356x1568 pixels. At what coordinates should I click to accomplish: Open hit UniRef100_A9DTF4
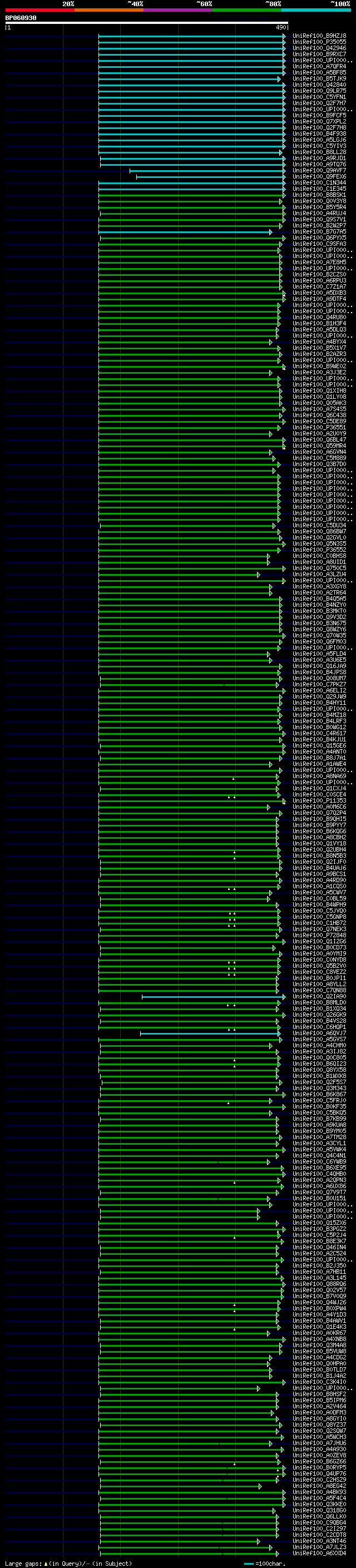(319, 299)
